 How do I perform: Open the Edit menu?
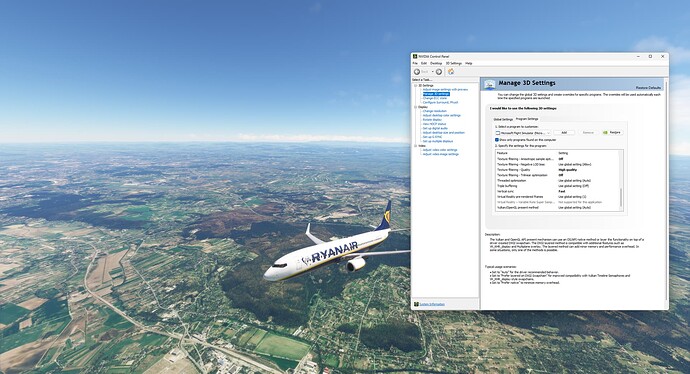pyautogui.click(x=424, y=63)
